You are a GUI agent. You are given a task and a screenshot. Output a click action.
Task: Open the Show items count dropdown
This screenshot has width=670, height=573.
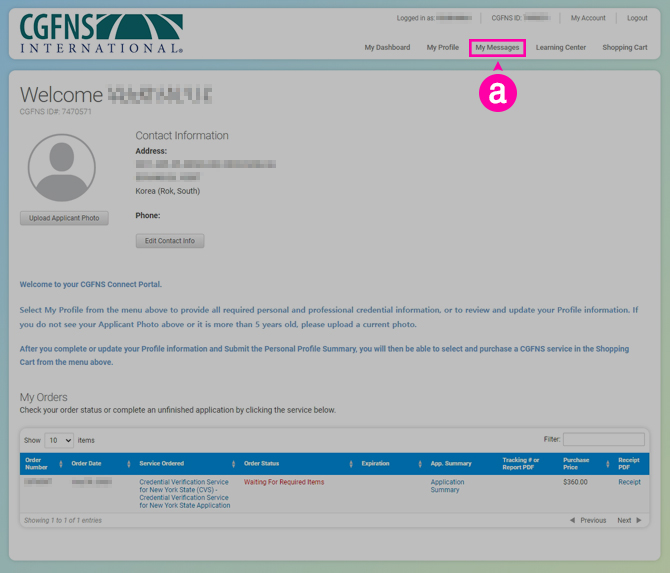(59, 440)
